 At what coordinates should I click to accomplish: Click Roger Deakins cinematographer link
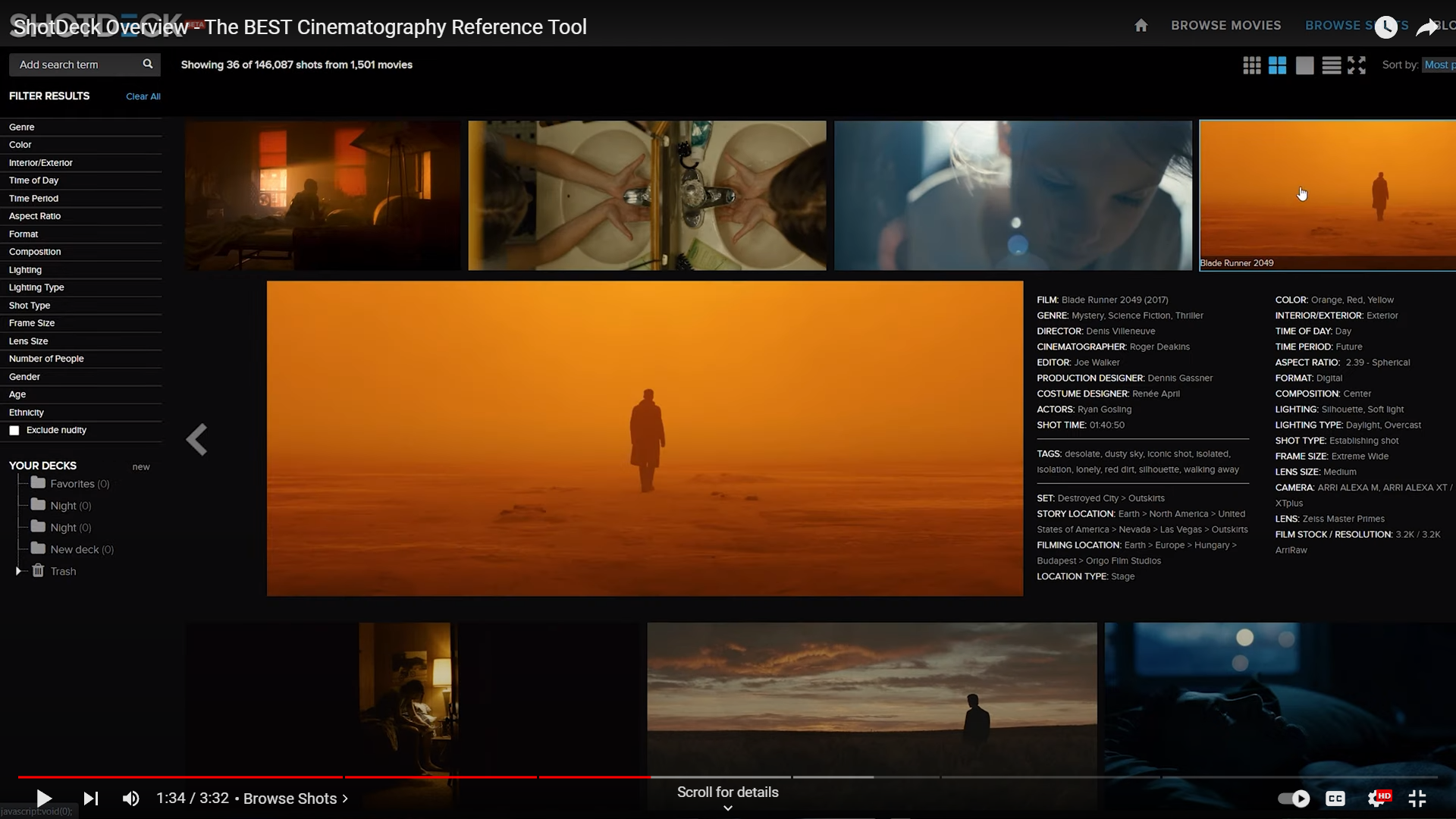pyautogui.click(x=1159, y=347)
